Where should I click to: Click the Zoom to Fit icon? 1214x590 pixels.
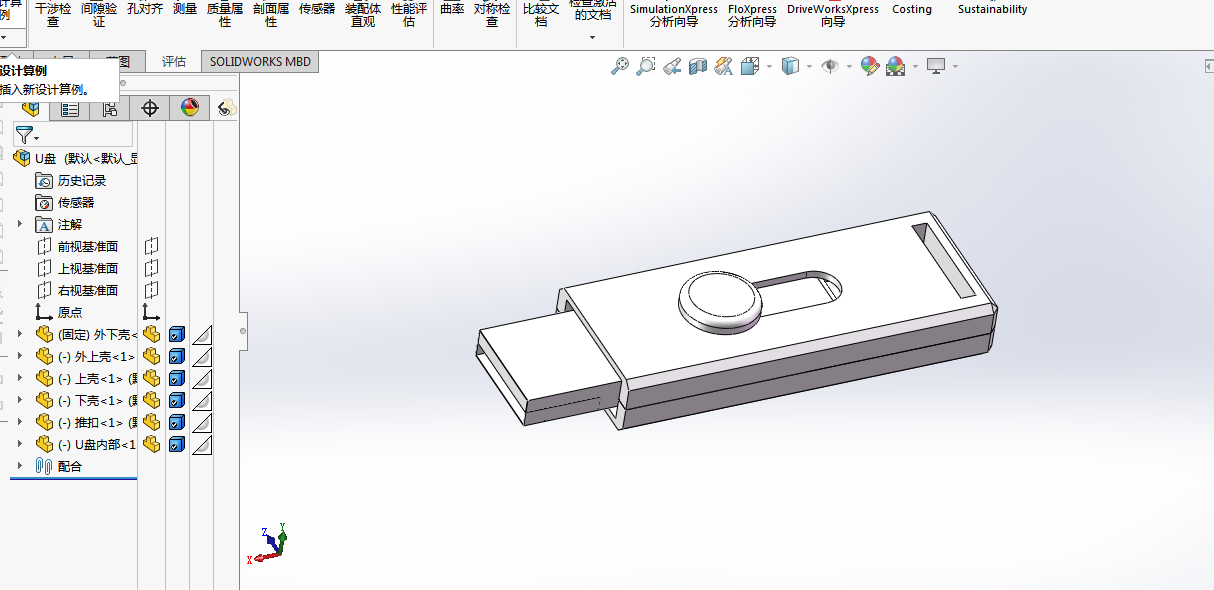coord(620,66)
